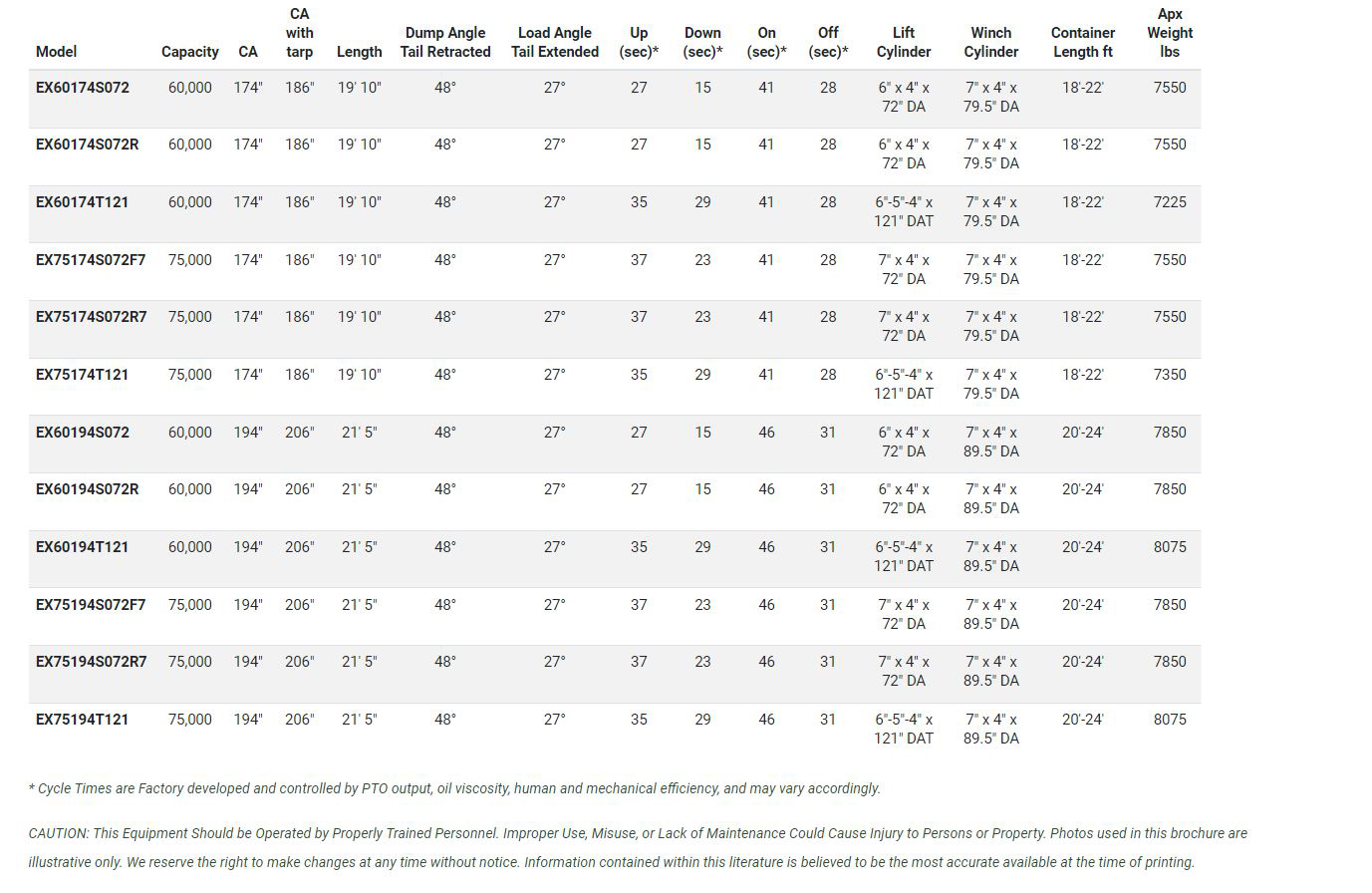Click the CAUTION disclaimer paragraph
Screen dimensions: 1372x893
638,847
